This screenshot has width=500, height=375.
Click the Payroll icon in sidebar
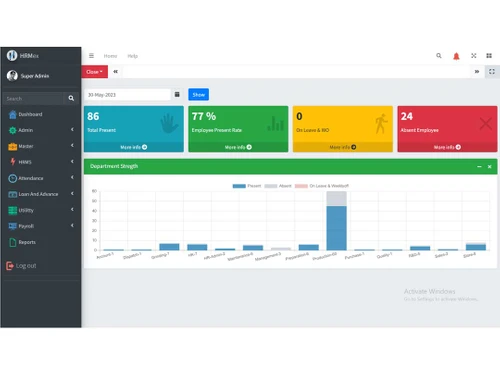[12, 226]
